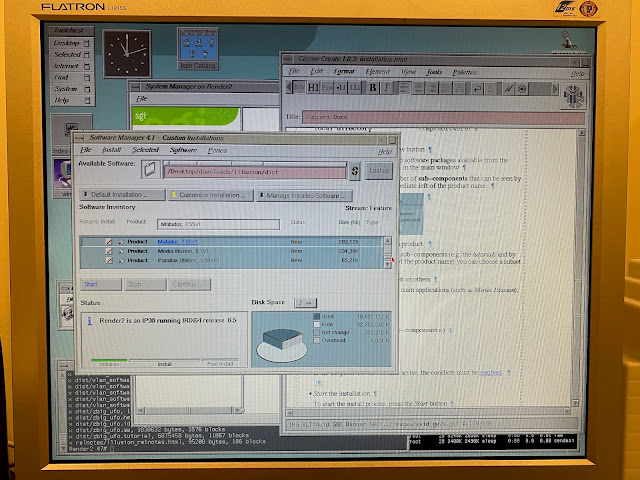Open File menu in System Manager window
640x480 pixels.
[141, 99]
